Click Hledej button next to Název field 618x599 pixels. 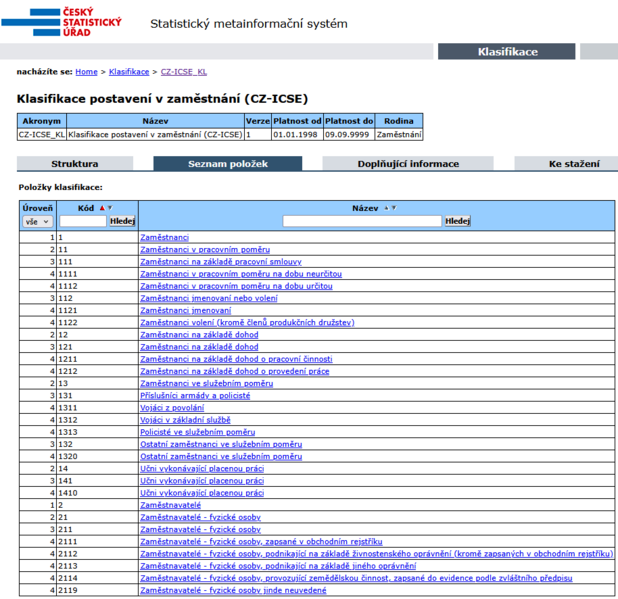(457, 221)
